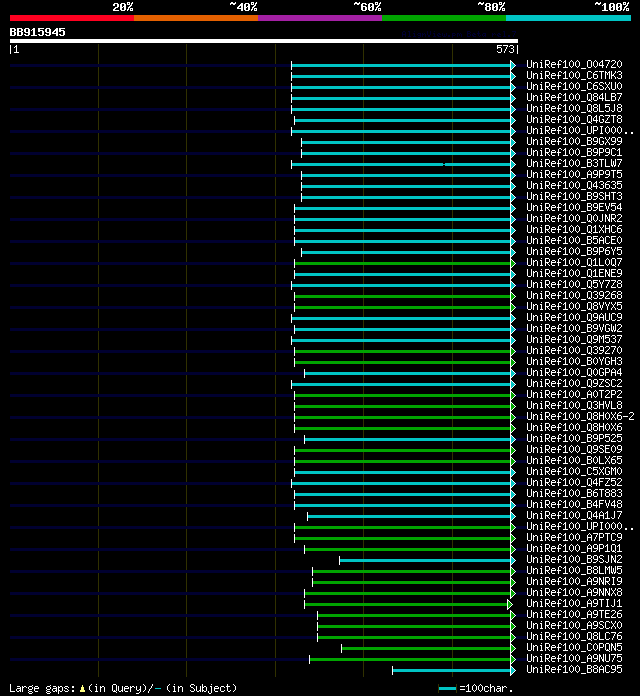Image resolution: width=640 pixels, height=696 pixels.
Task: Select label UniRef100_B3TLW7
Action: [574, 163]
